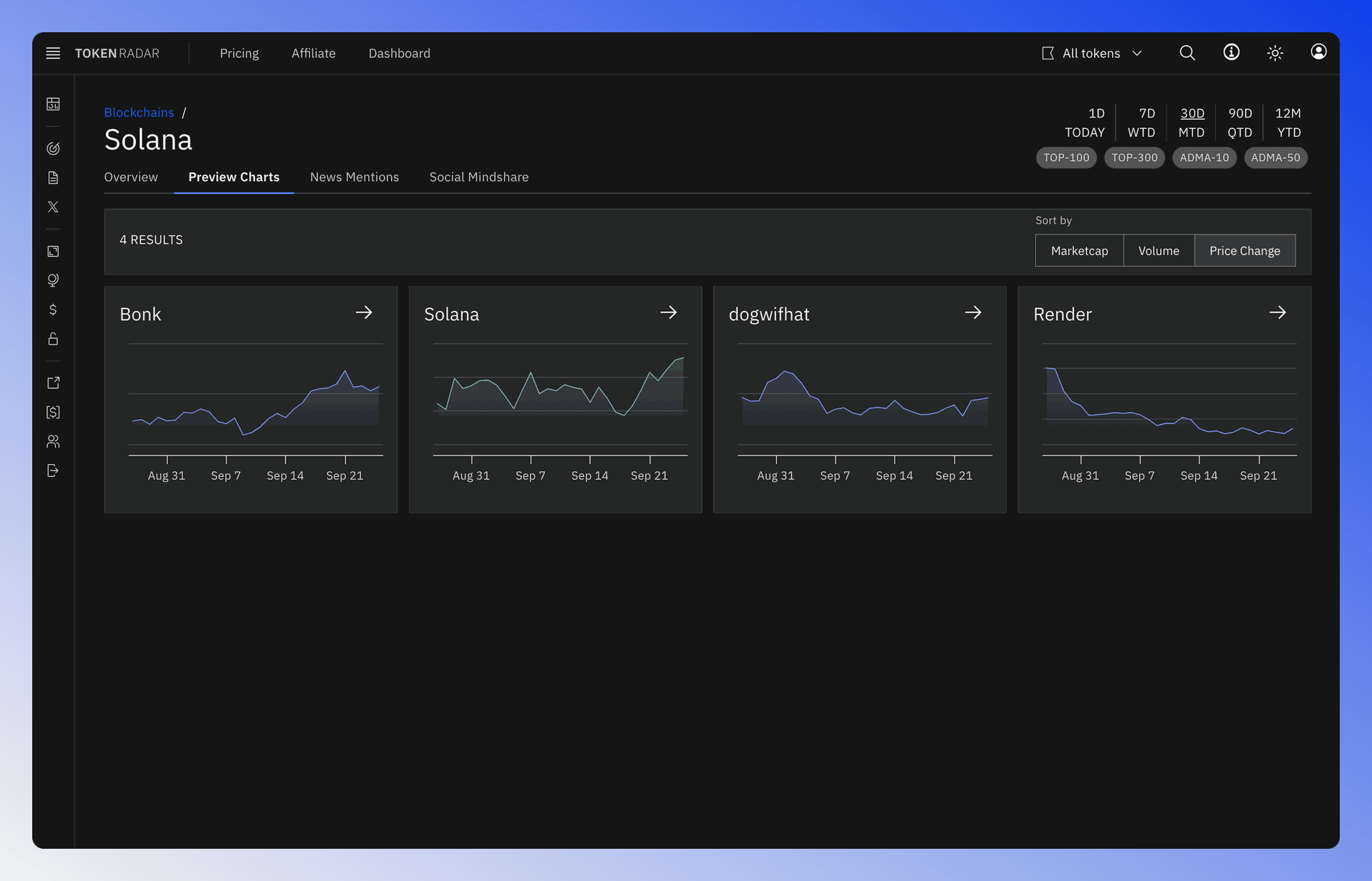Open Solana chart via arrow icon
The height and width of the screenshot is (881, 1372).
pos(668,313)
